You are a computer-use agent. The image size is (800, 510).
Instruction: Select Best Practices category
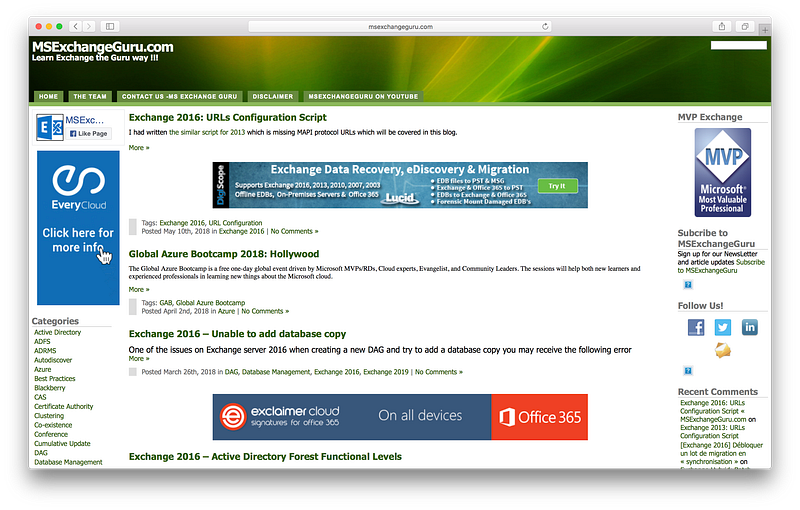(x=55, y=378)
